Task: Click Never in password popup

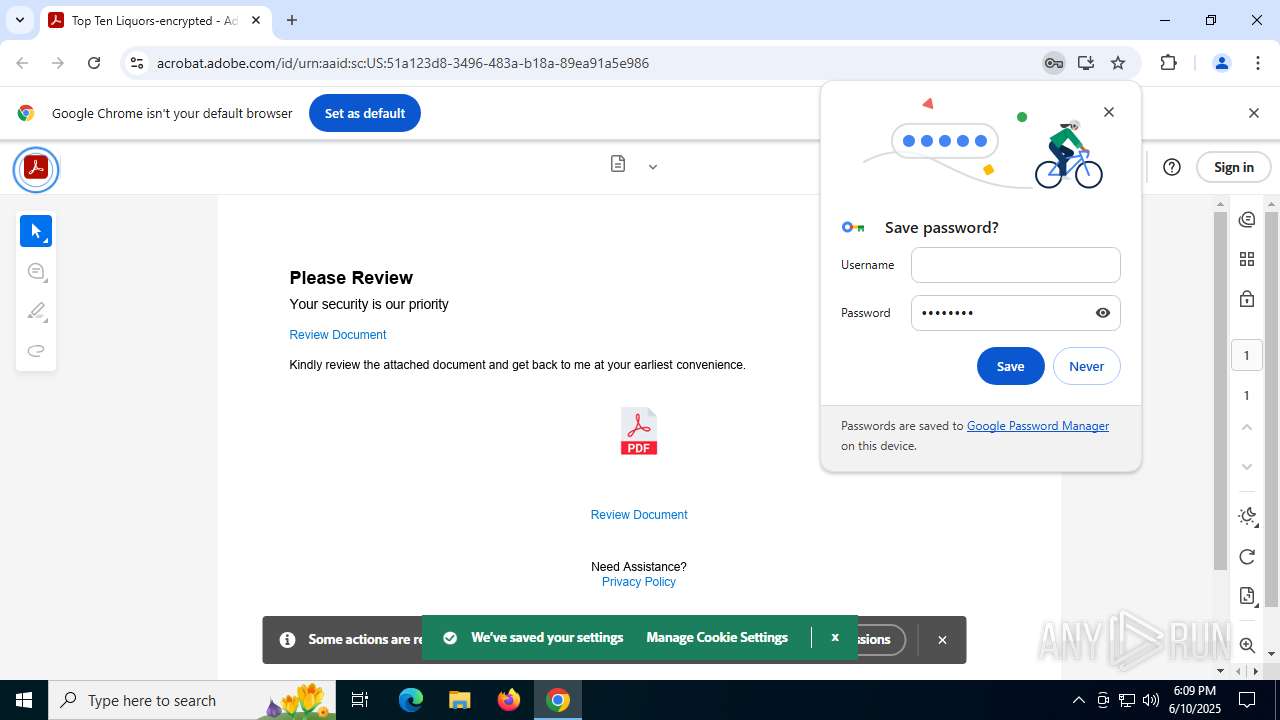Action: (x=1086, y=366)
